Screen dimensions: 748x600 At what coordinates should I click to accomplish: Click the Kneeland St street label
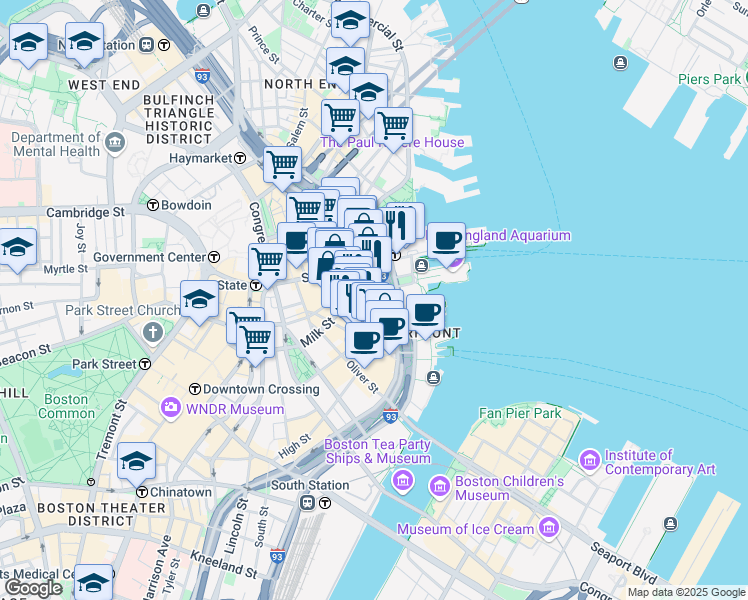(224, 564)
